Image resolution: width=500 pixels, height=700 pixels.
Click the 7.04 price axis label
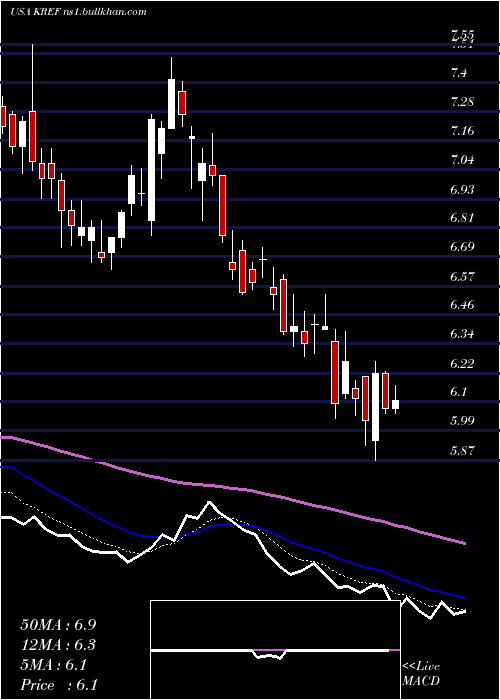(462, 160)
